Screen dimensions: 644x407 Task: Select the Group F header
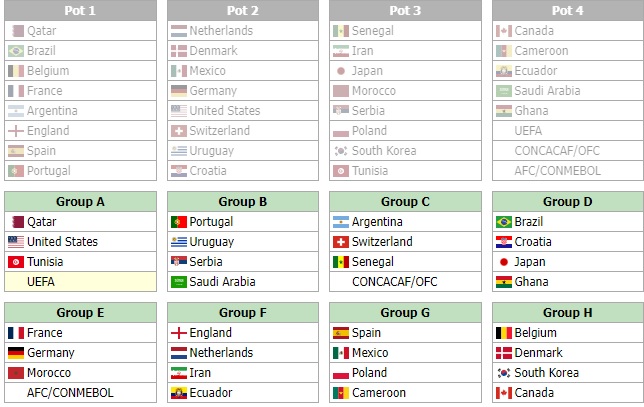(243, 313)
